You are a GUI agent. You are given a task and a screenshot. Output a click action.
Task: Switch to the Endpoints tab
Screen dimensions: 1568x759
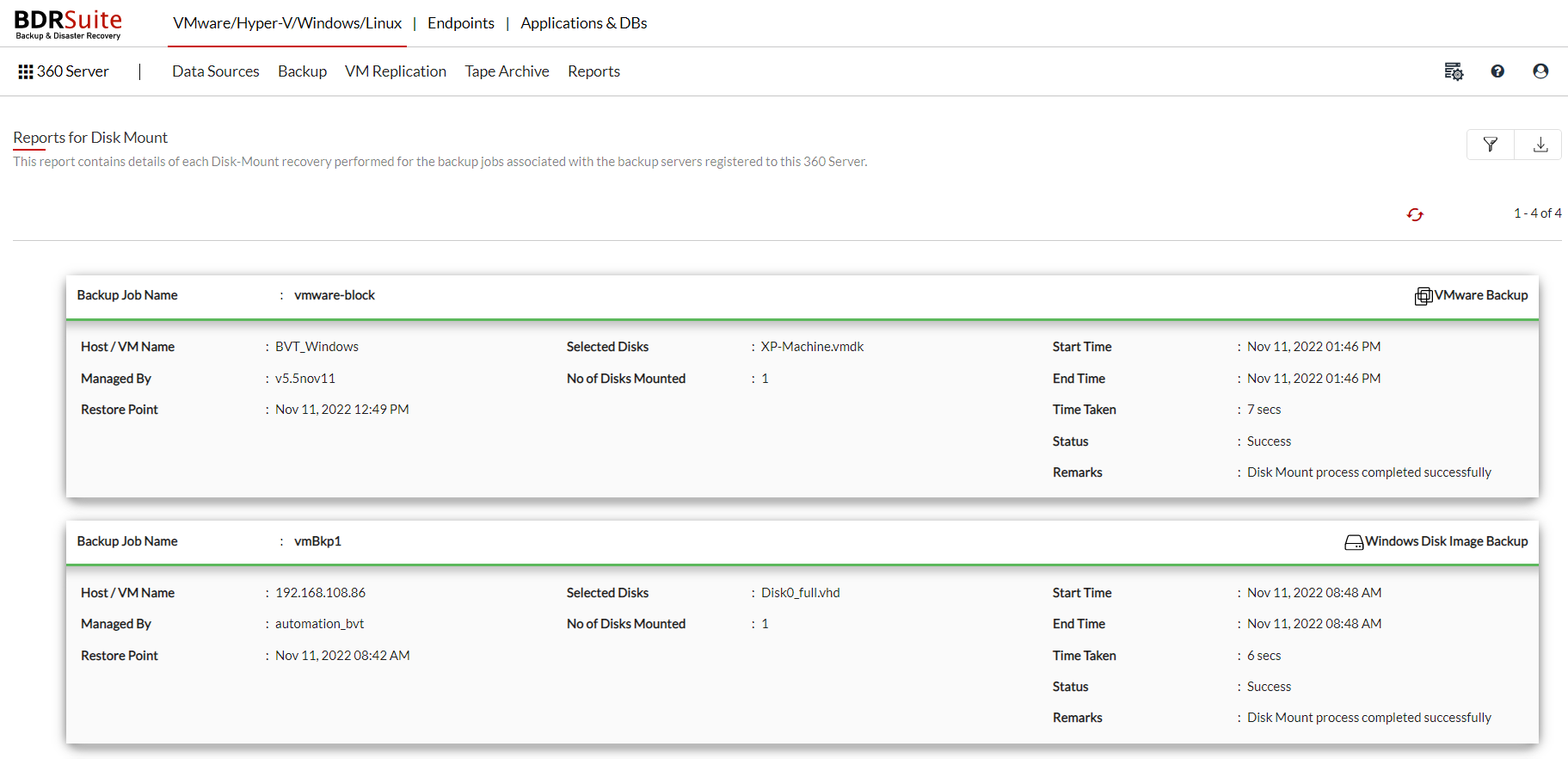(461, 23)
